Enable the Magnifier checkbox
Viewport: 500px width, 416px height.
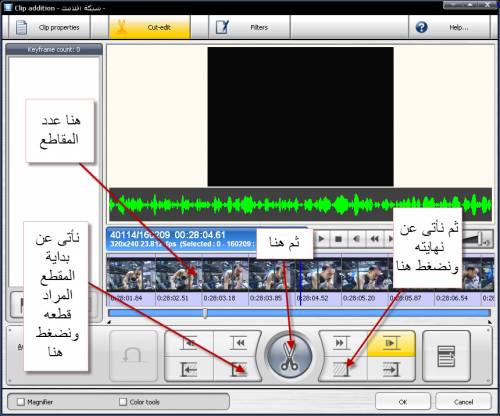[x=21, y=402]
